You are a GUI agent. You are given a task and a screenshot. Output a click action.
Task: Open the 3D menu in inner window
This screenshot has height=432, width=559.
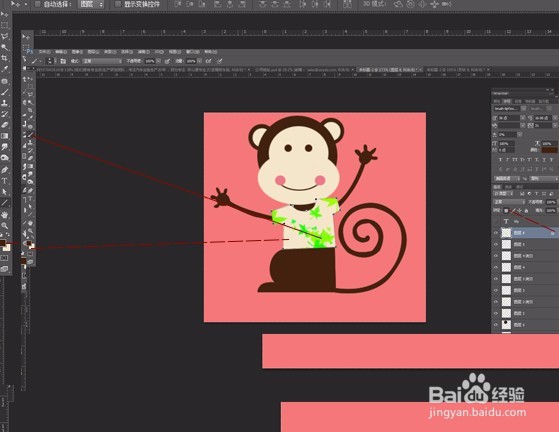click(159, 52)
